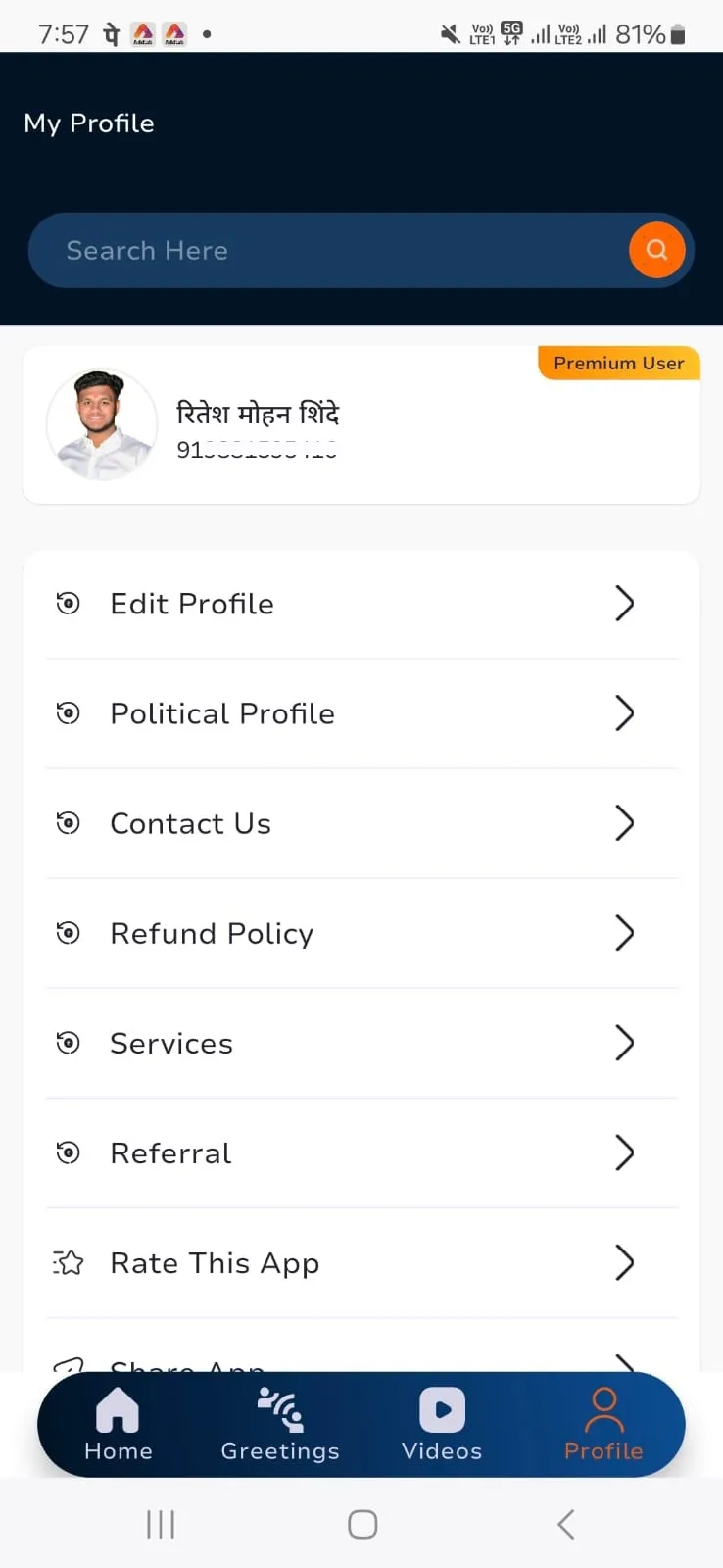Open the Greetings tab icon

click(280, 1410)
